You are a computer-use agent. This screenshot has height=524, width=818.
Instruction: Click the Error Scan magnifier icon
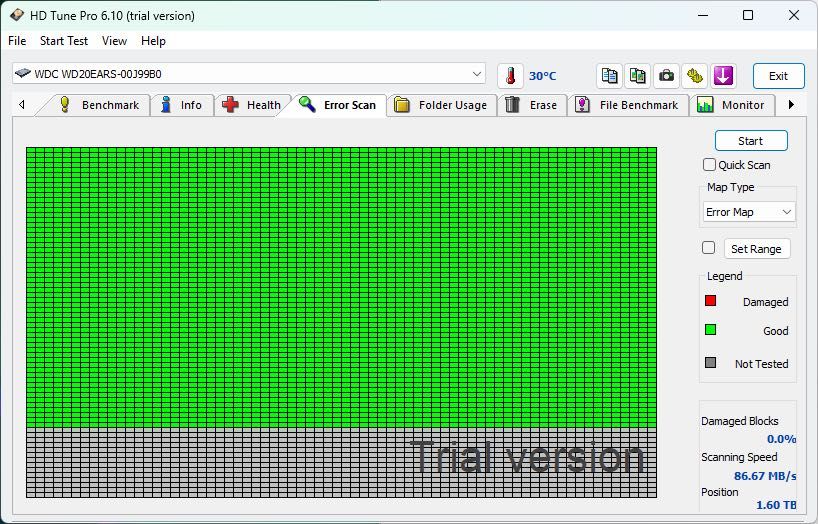click(307, 104)
